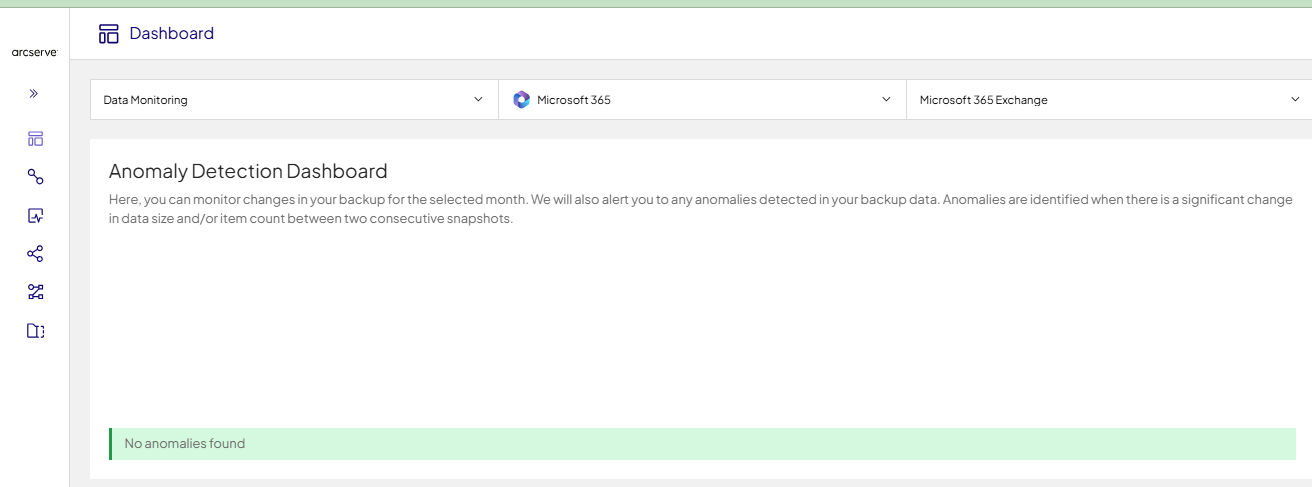Image resolution: width=1312 pixels, height=487 pixels.
Task: Click the Dashboard header icon
Action: [x=109, y=34]
